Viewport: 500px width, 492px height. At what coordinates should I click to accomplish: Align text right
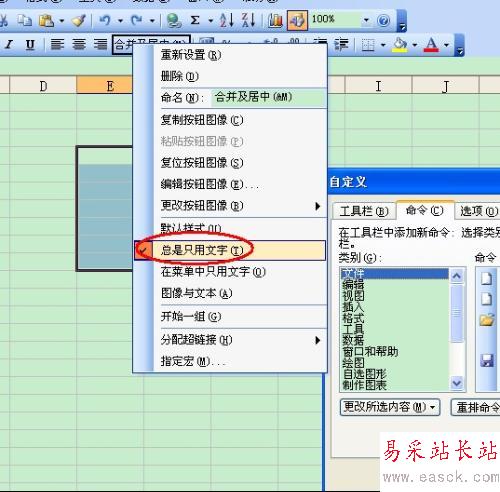100,44
